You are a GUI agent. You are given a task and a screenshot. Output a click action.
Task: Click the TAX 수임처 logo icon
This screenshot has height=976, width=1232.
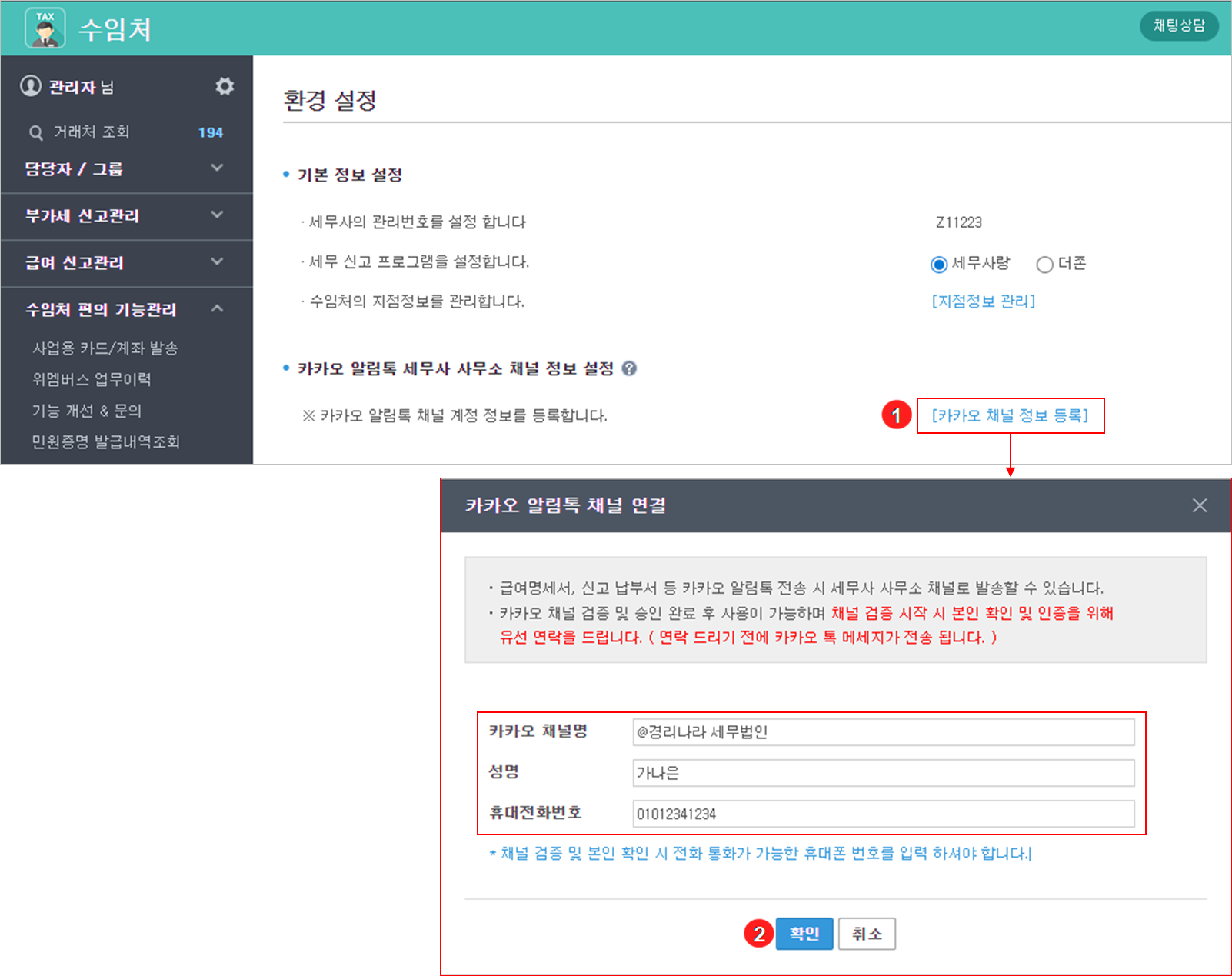pos(45,28)
